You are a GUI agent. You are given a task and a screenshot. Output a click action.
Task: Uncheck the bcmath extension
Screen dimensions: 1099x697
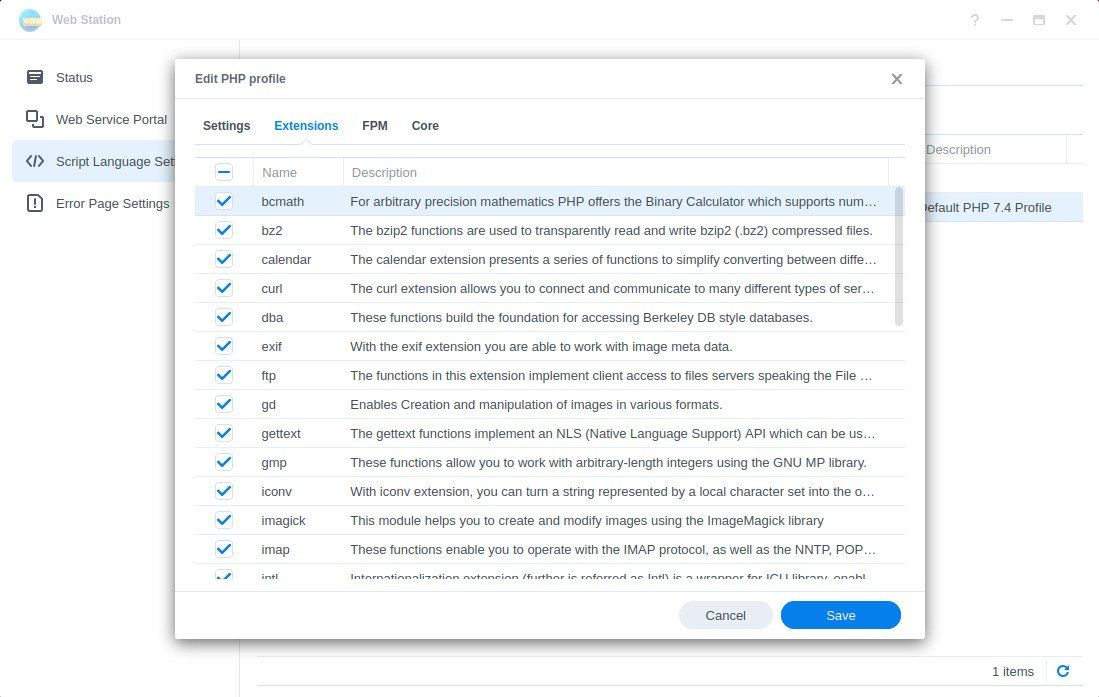click(x=224, y=201)
